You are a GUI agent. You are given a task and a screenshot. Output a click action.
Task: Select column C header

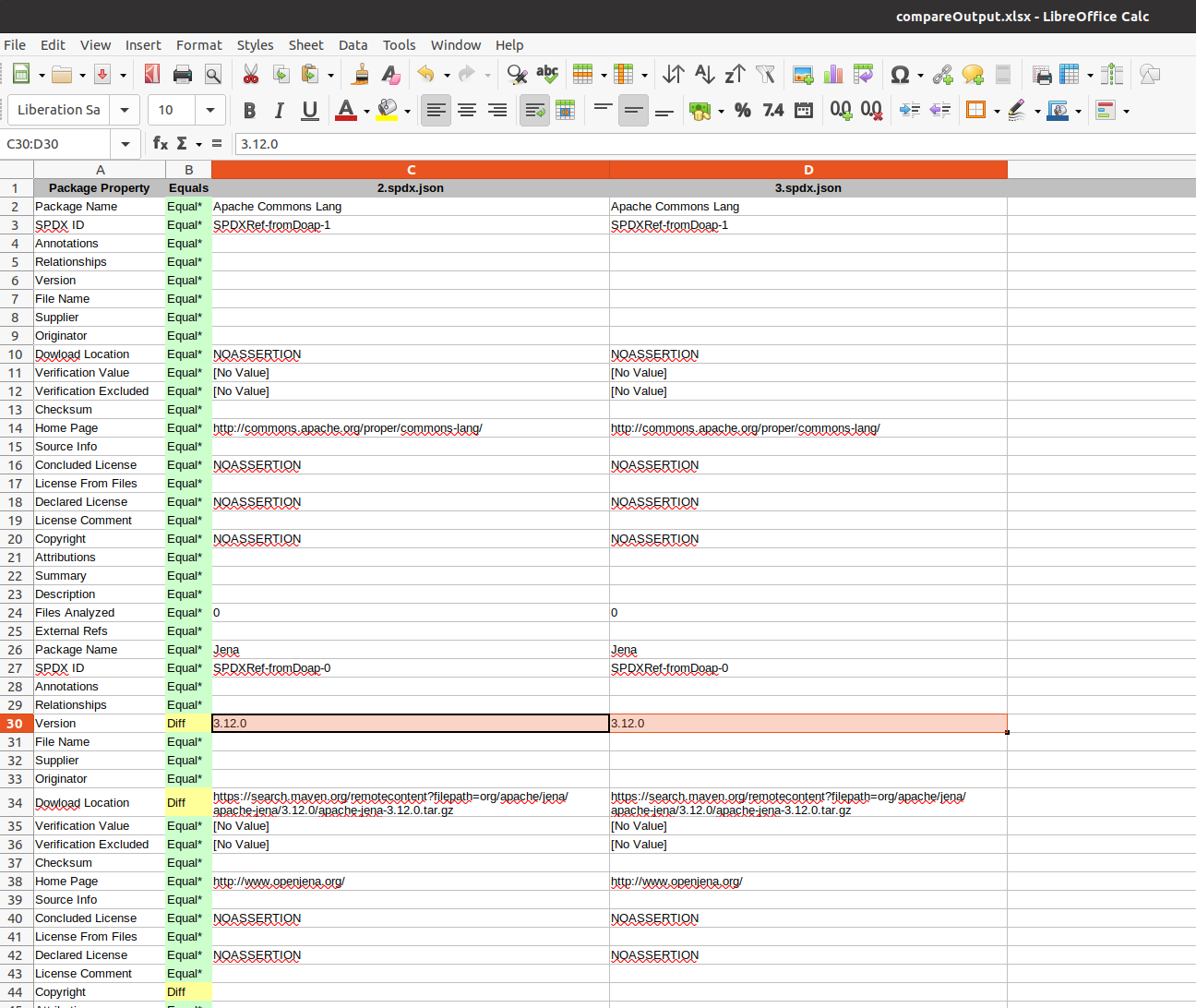click(x=411, y=169)
